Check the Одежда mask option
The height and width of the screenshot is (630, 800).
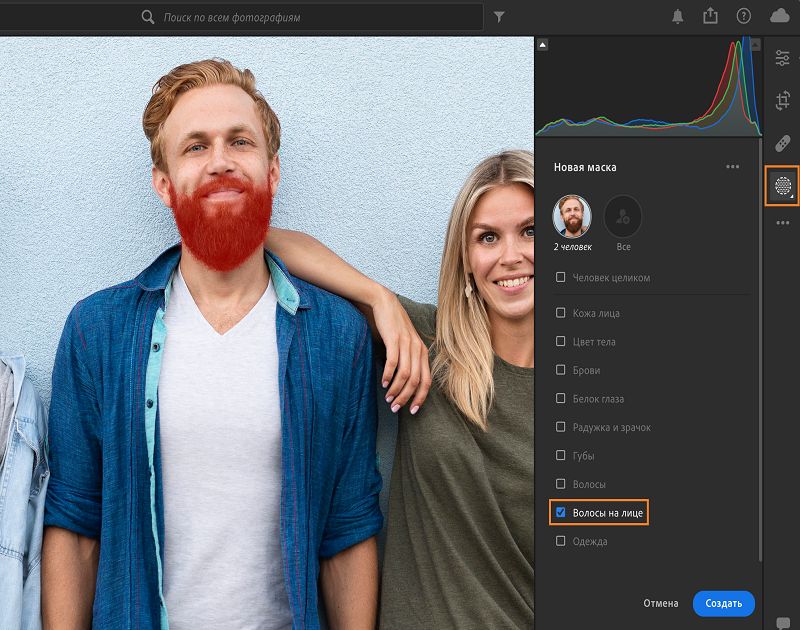[x=561, y=541]
